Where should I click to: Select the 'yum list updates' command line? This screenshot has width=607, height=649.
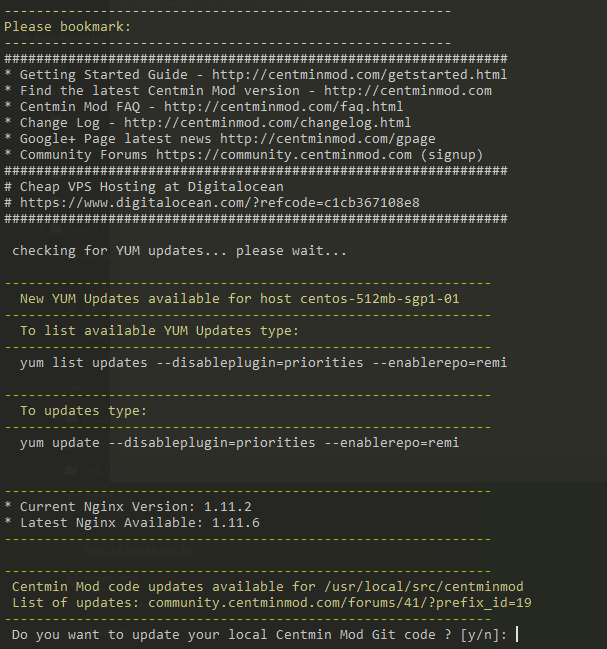[x=263, y=363]
